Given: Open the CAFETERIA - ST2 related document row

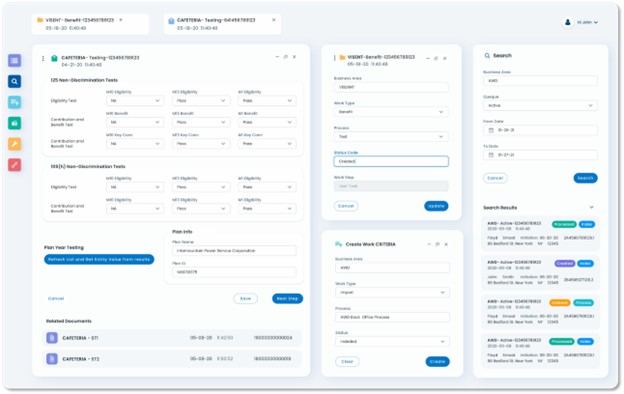Looking at the screenshot, I should click(x=172, y=359).
